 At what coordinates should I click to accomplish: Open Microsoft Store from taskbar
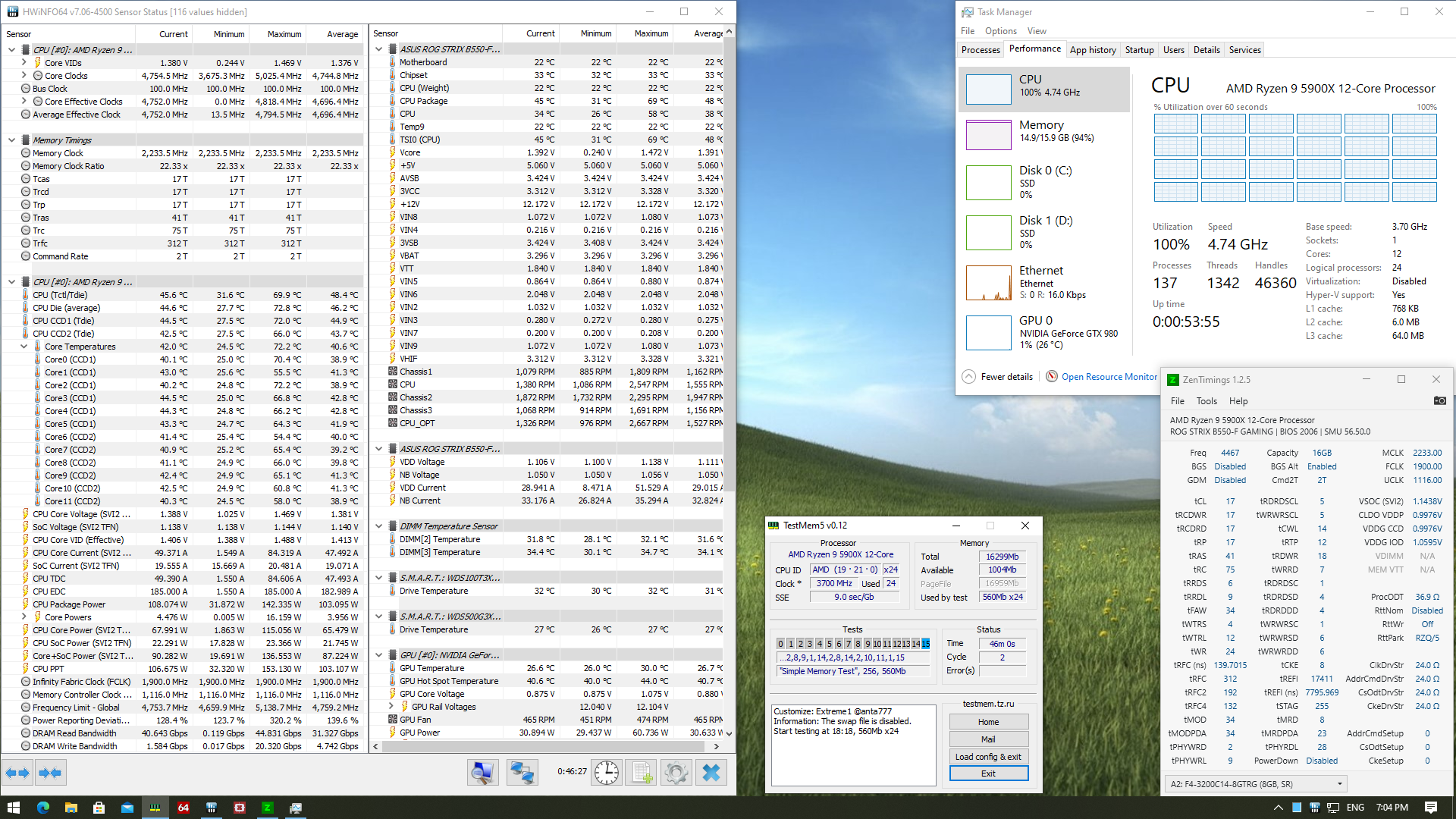[x=99, y=808]
